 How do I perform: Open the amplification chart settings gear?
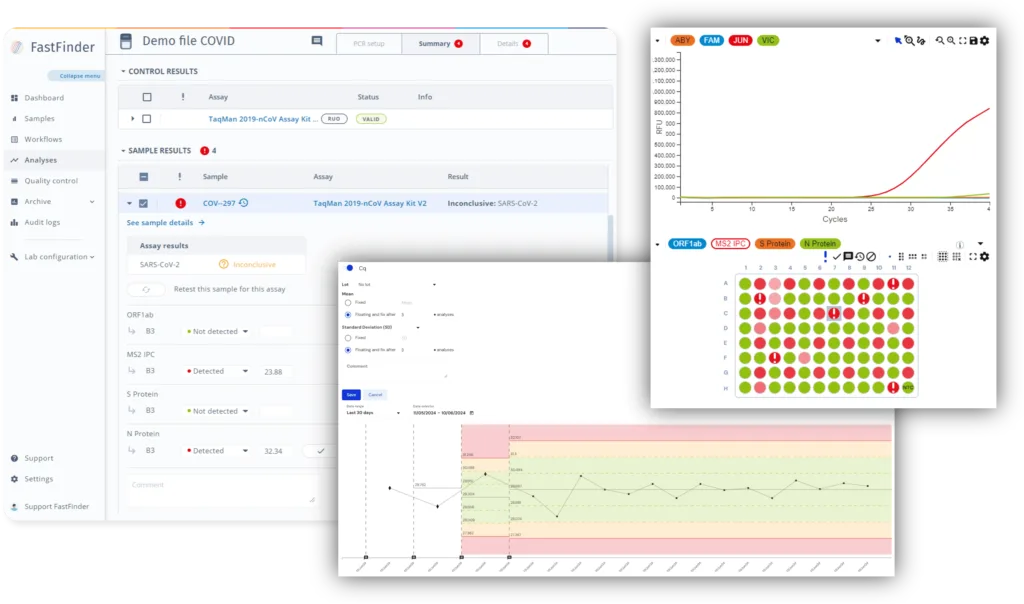[985, 40]
